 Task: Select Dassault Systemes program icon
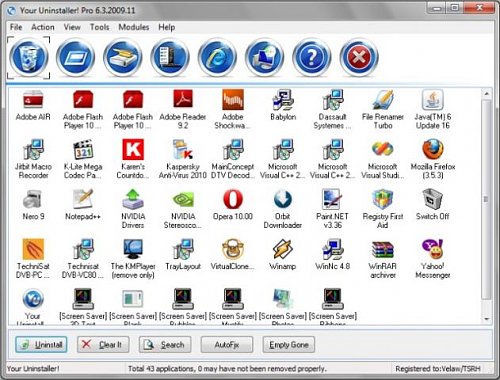coord(332,99)
